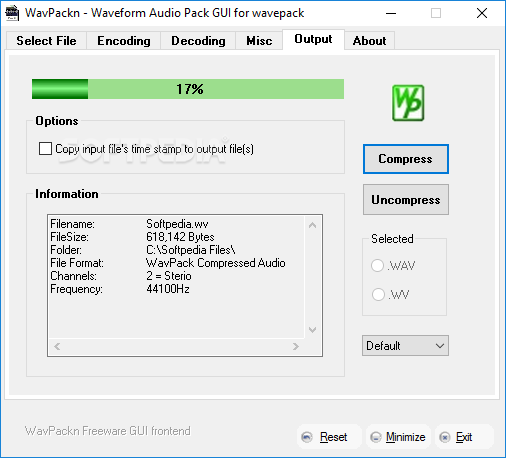
Task: Open the Decoding tab
Action: (x=198, y=41)
